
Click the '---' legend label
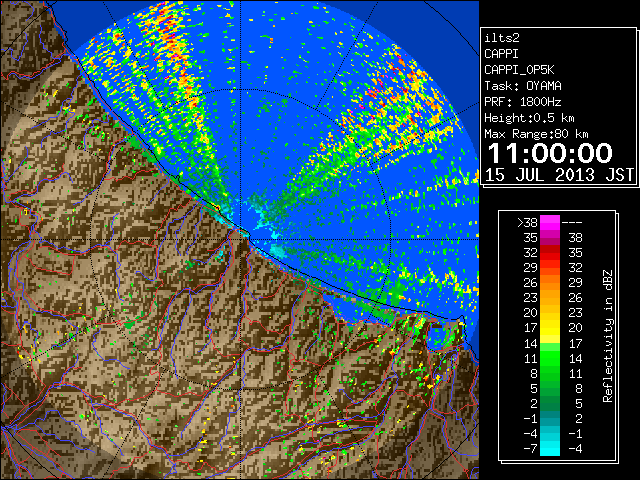572,222
